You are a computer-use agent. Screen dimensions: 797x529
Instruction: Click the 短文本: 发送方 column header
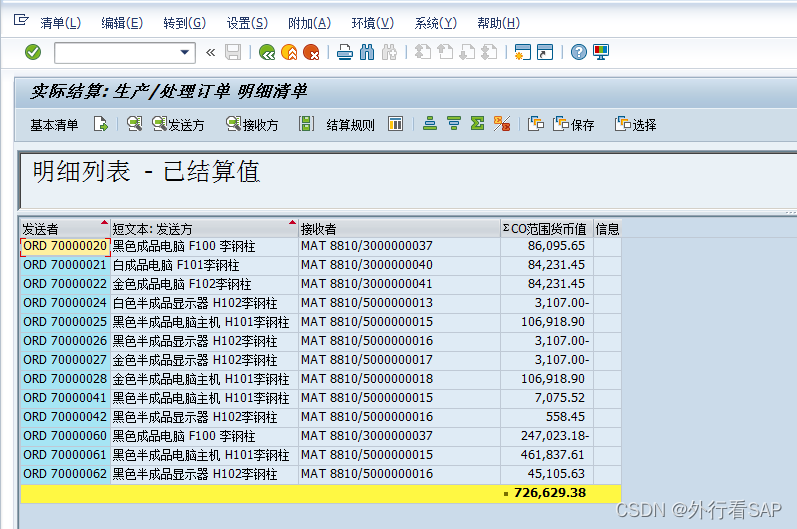204,229
